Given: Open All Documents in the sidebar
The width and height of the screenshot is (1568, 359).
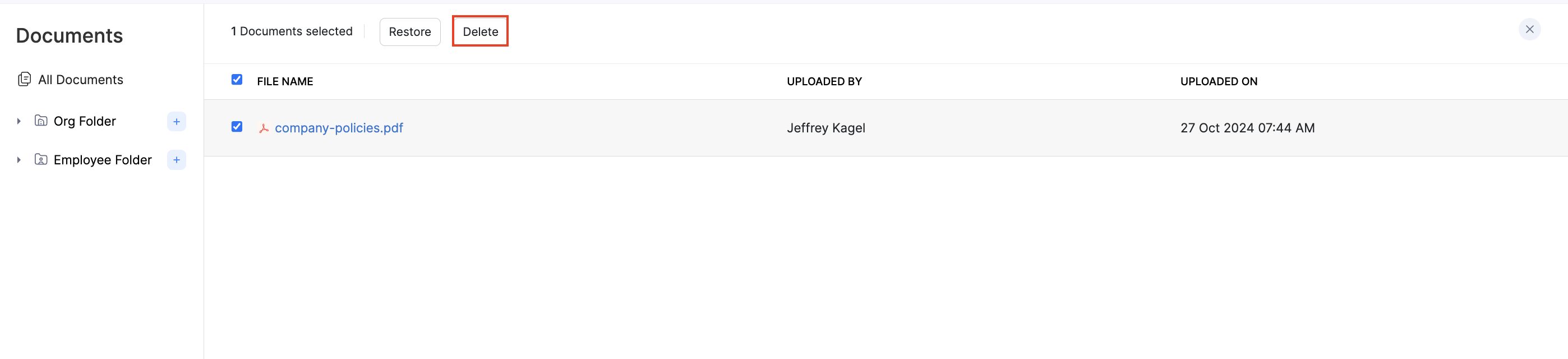Looking at the screenshot, I should (x=80, y=80).
